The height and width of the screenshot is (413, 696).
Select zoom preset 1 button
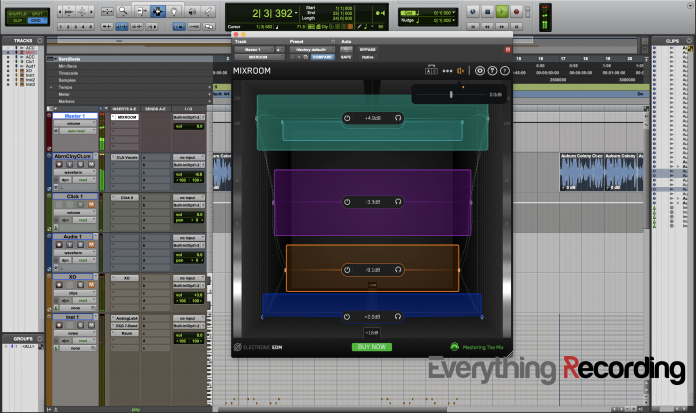click(x=61, y=27)
